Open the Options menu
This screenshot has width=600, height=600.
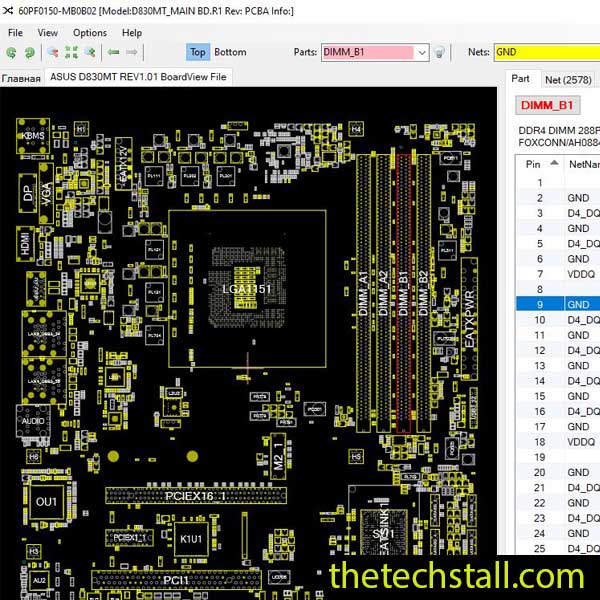(x=89, y=32)
